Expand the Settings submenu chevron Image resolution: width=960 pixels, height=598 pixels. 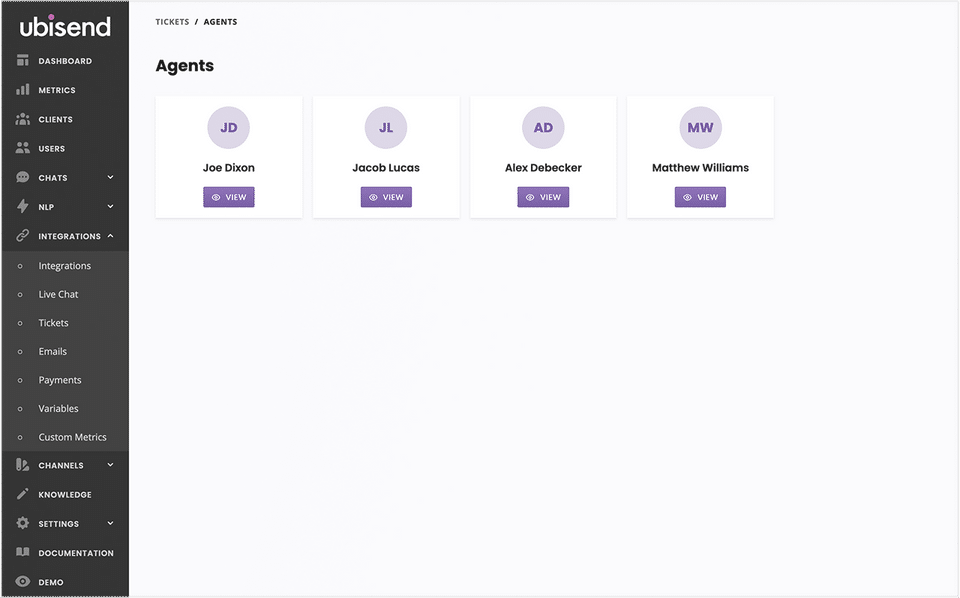[110, 523]
